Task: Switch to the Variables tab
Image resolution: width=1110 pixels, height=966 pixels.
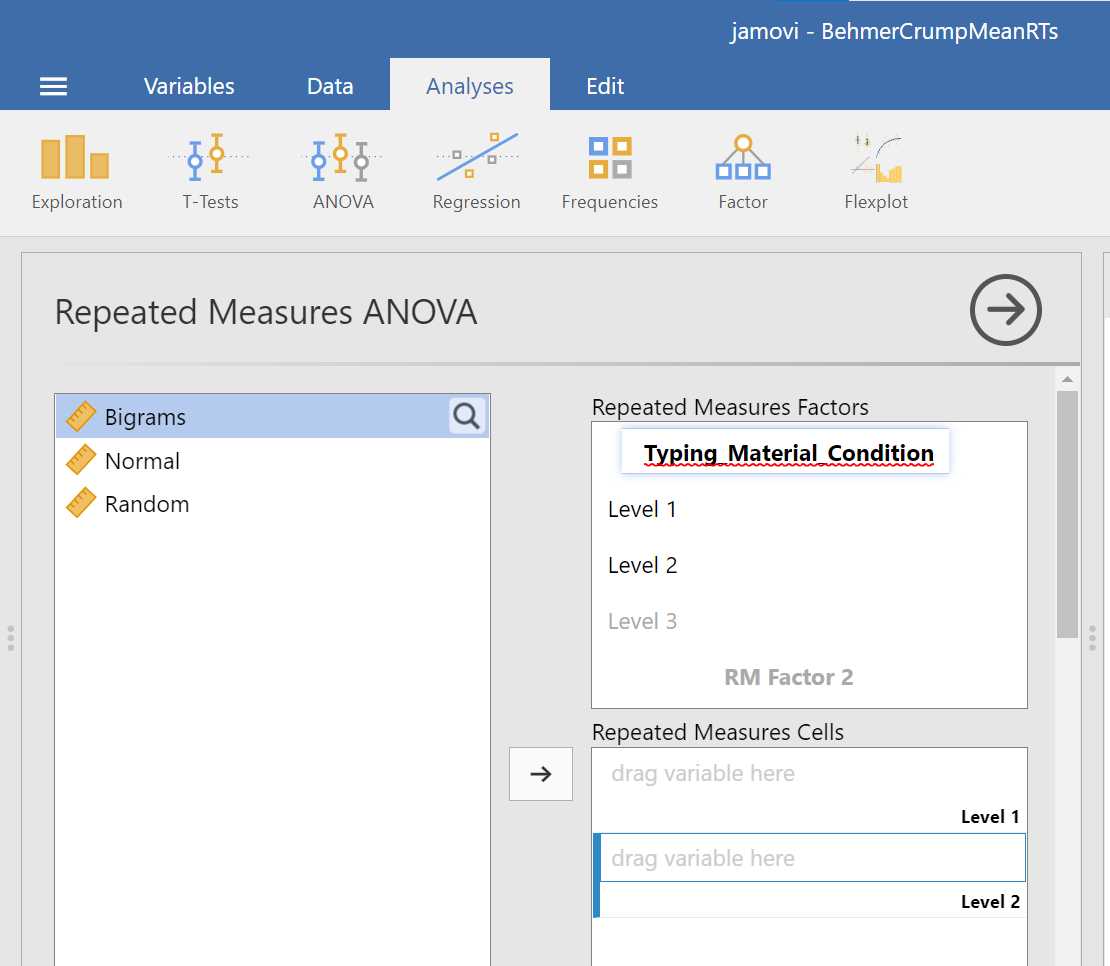Action: (189, 86)
